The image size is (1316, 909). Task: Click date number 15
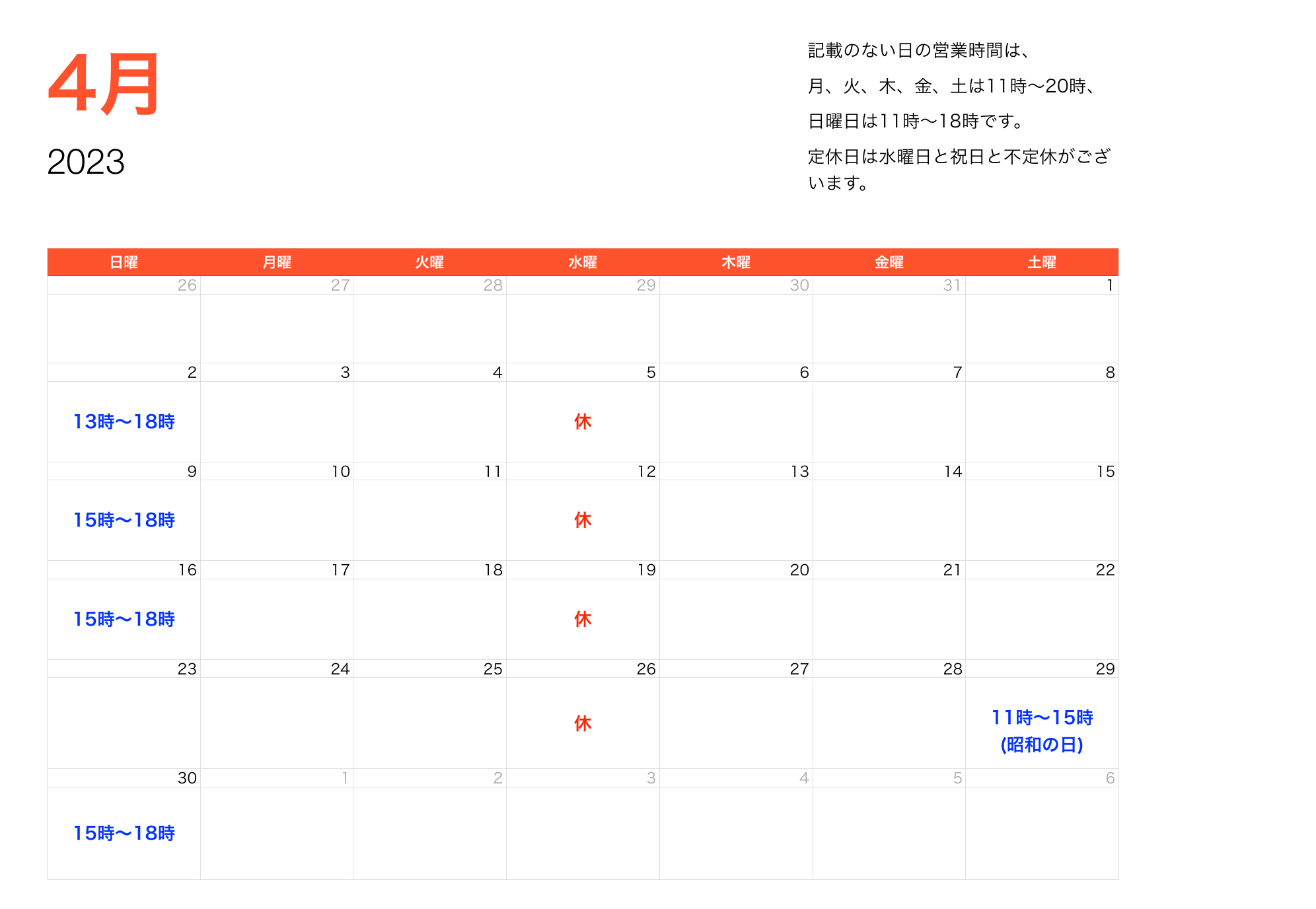click(x=1106, y=472)
